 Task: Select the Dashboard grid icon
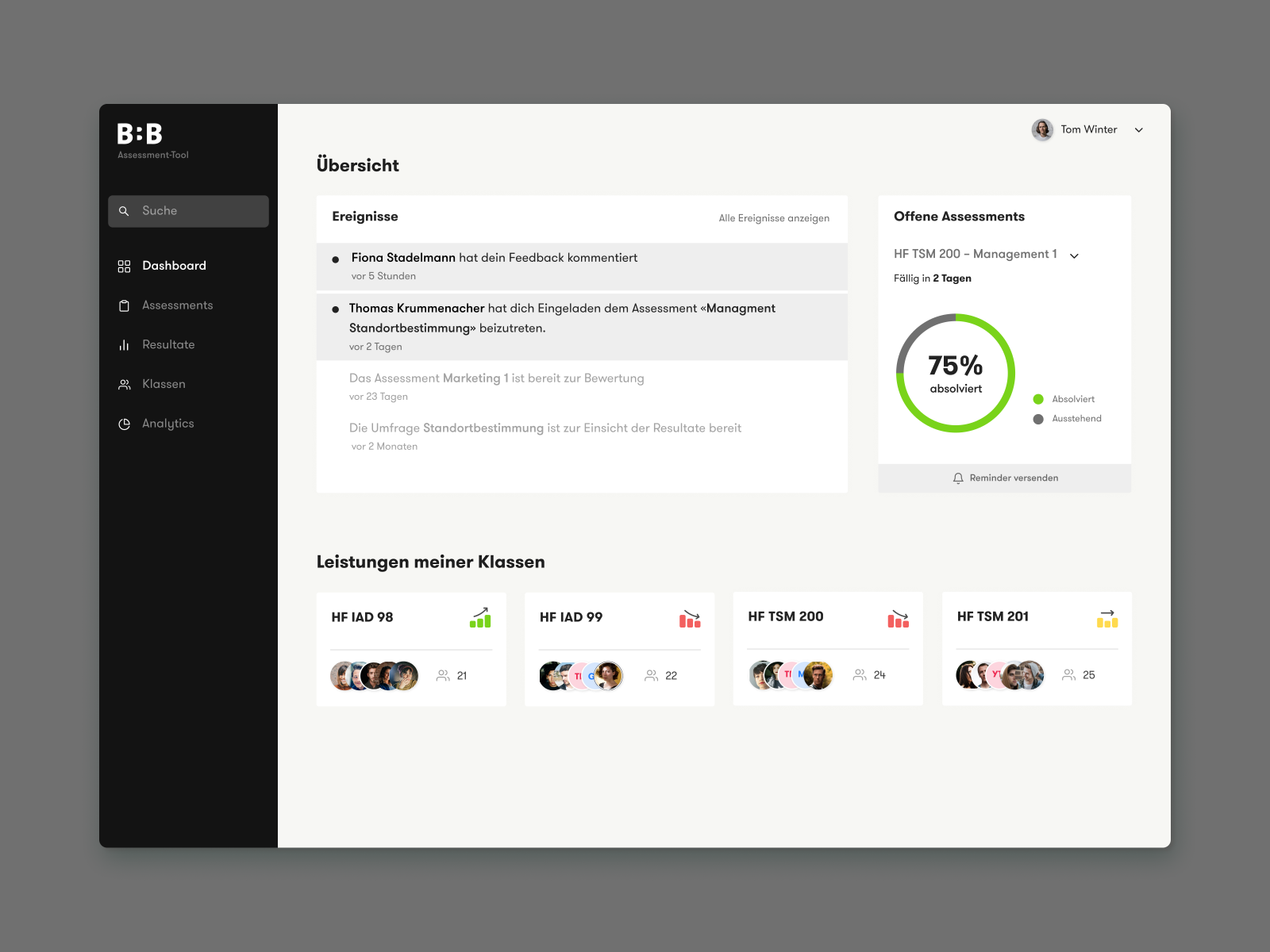pyautogui.click(x=124, y=266)
